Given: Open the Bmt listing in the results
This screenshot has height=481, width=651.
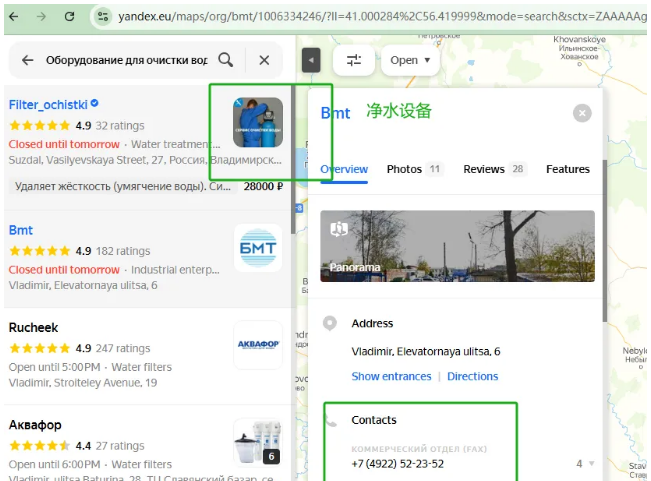Looking at the screenshot, I should pos(21,230).
